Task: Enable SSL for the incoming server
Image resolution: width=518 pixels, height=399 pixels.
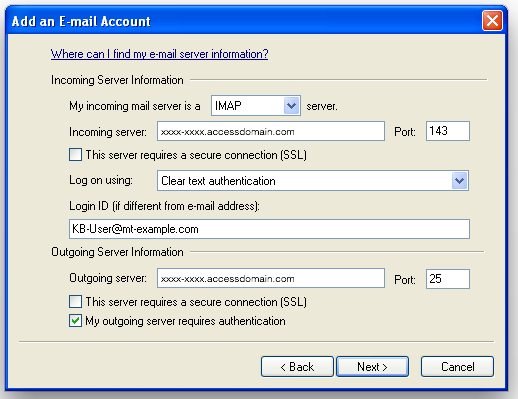Action: 76,155
